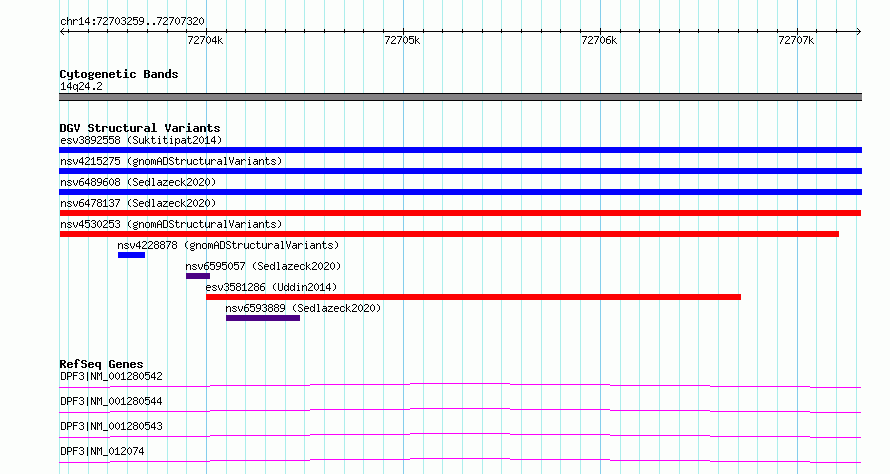The image size is (890, 474).
Task: Open variant label nsv4228878 (gnomADStructuralVariants)
Action: coord(228,245)
